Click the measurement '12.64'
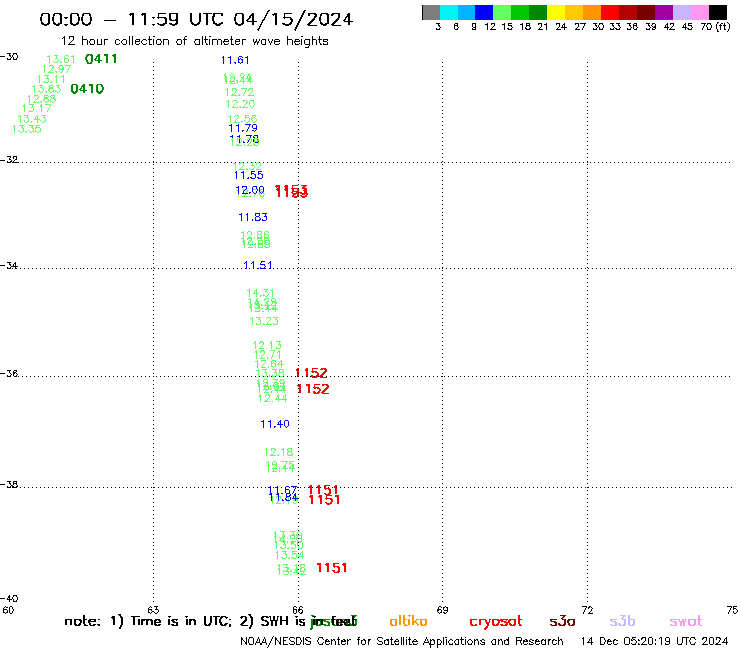 [x=269, y=364]
